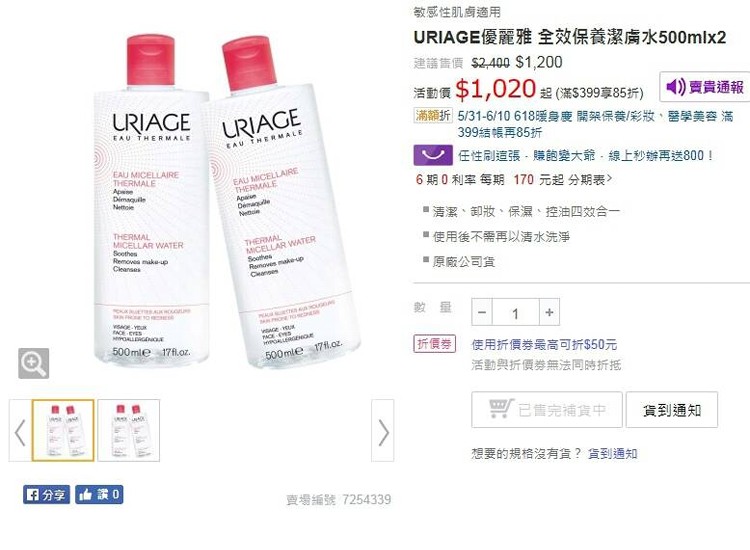The height and width of the screenshot is (550, 750).
Task: Show next thumbnails with right arrow
Action: [x=383, y=432]
